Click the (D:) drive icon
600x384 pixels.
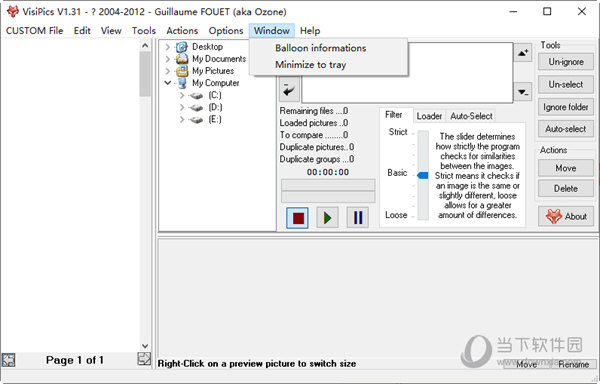[x=197, y=108]
